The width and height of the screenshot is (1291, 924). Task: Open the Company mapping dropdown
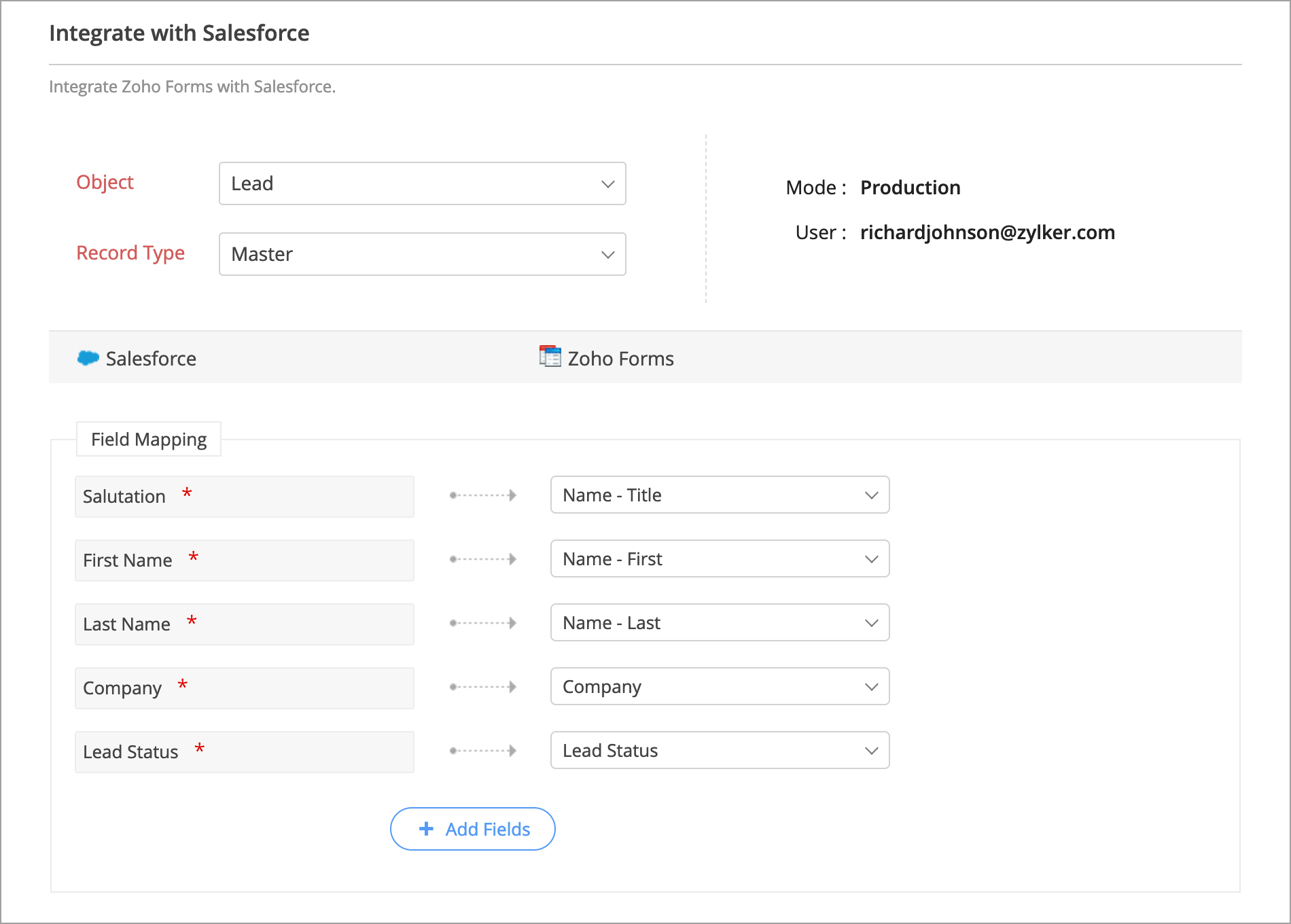(720, 687)
